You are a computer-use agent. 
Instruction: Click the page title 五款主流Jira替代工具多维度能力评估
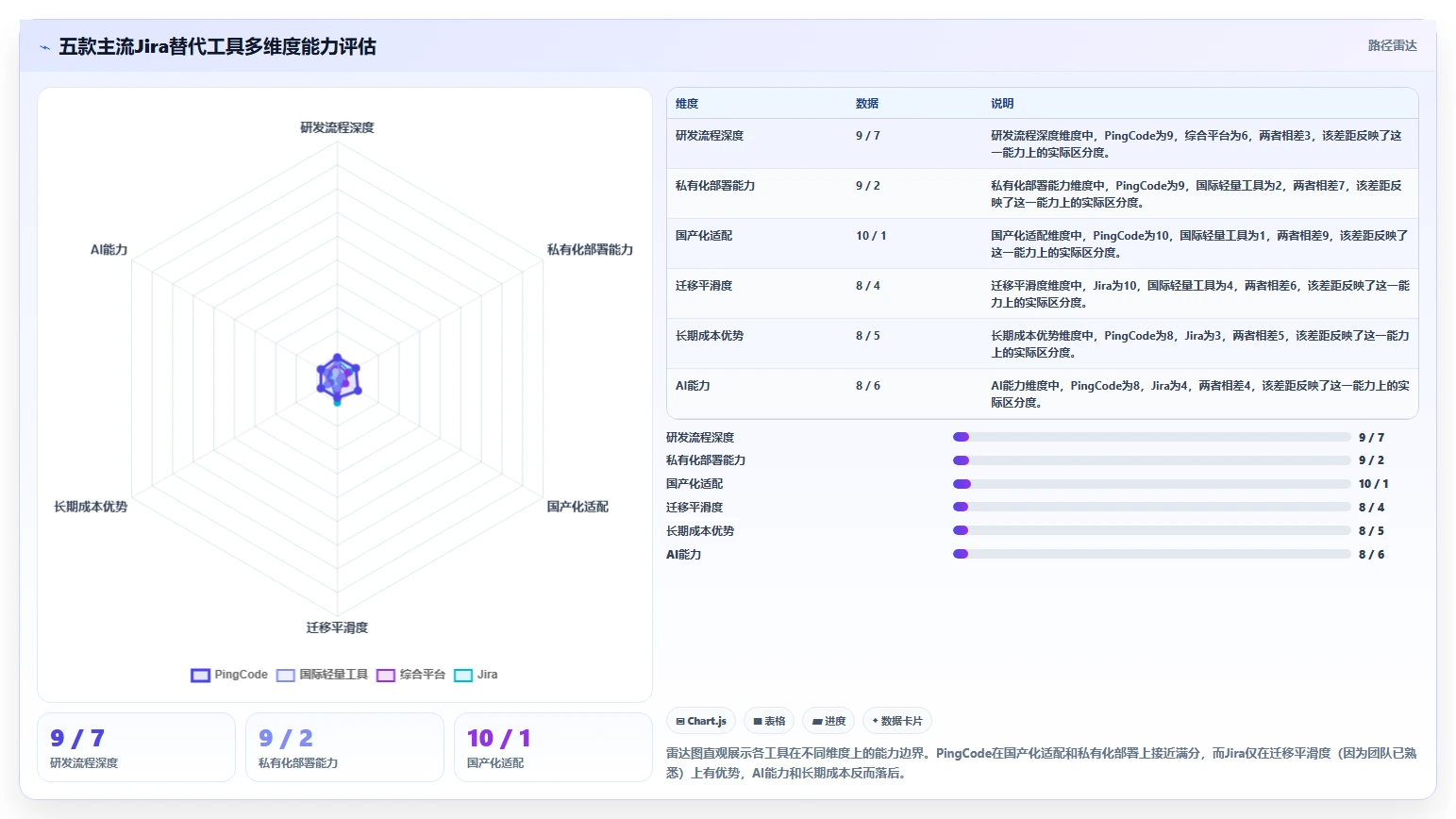[x=217, y=46]
